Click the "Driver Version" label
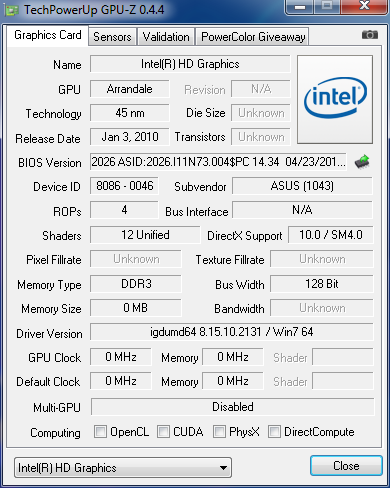390x488 pixels. pyautogui.click(x=49, y=334)
